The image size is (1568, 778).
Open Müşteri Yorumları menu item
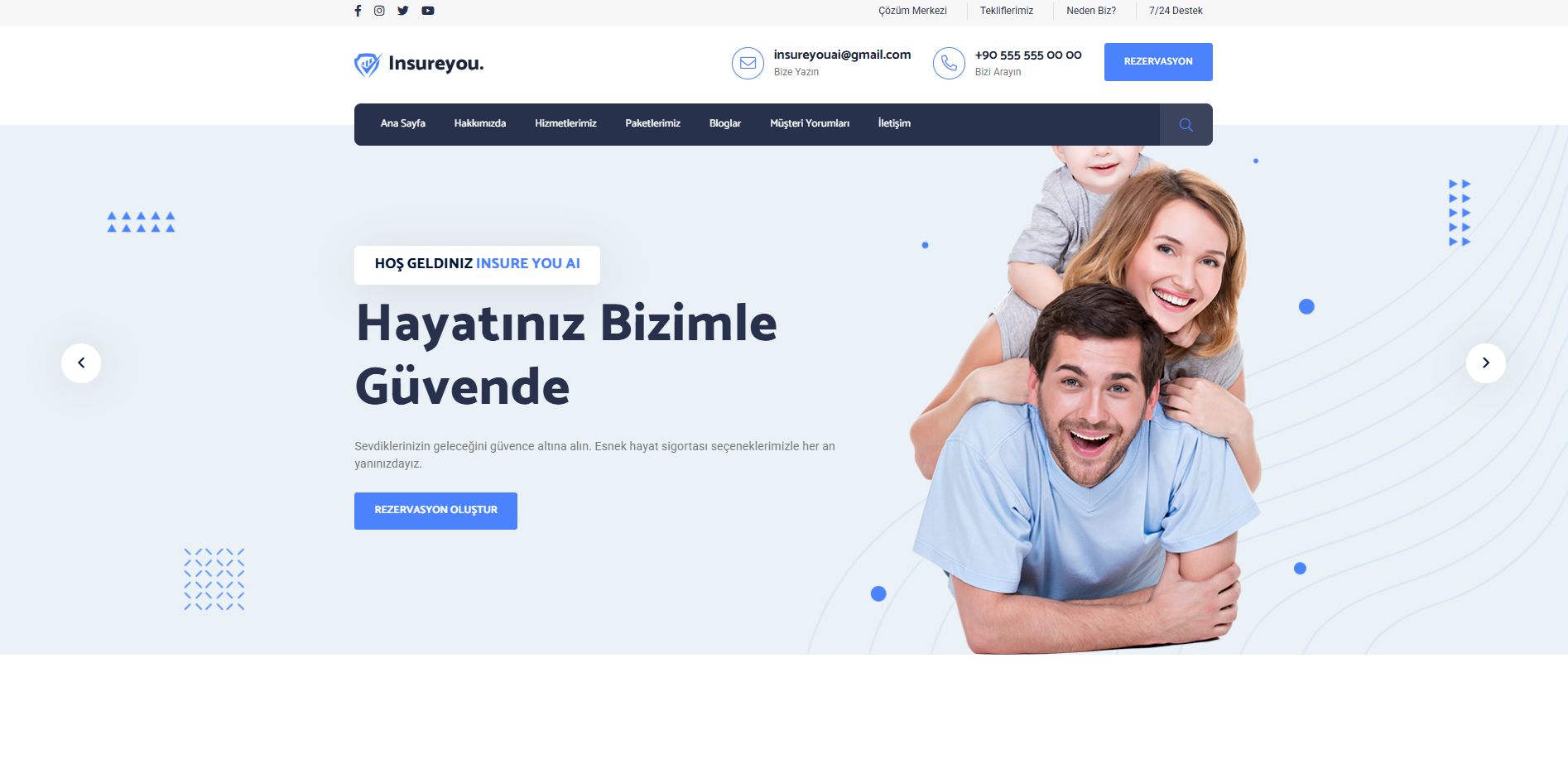tap(810, 123)
